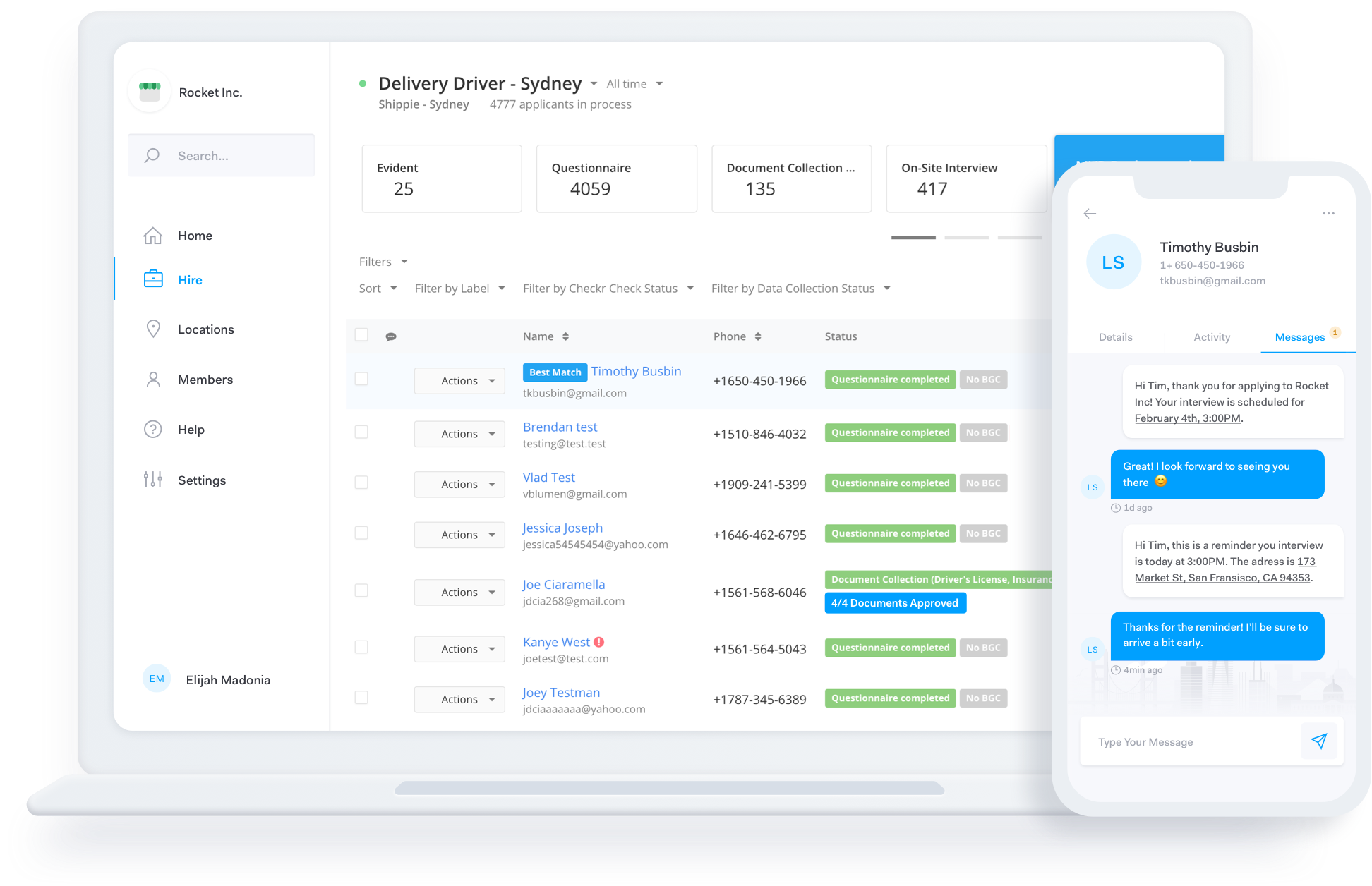Select the checkbox next to Jessica Joseph
This screenshot has height=886, width=1372.
click(361, 533)
